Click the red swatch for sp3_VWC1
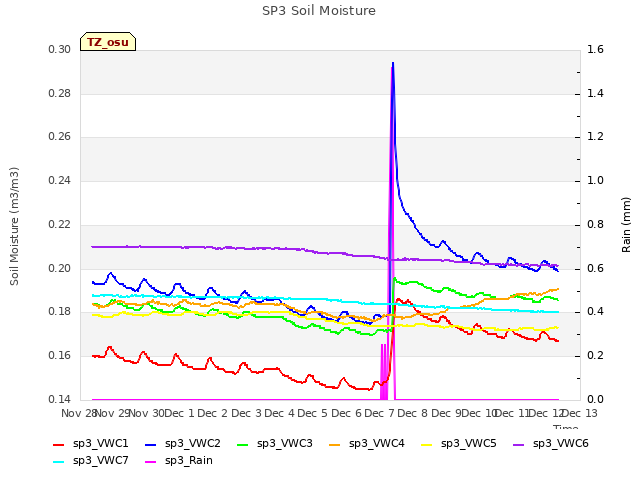 (59, 444)
